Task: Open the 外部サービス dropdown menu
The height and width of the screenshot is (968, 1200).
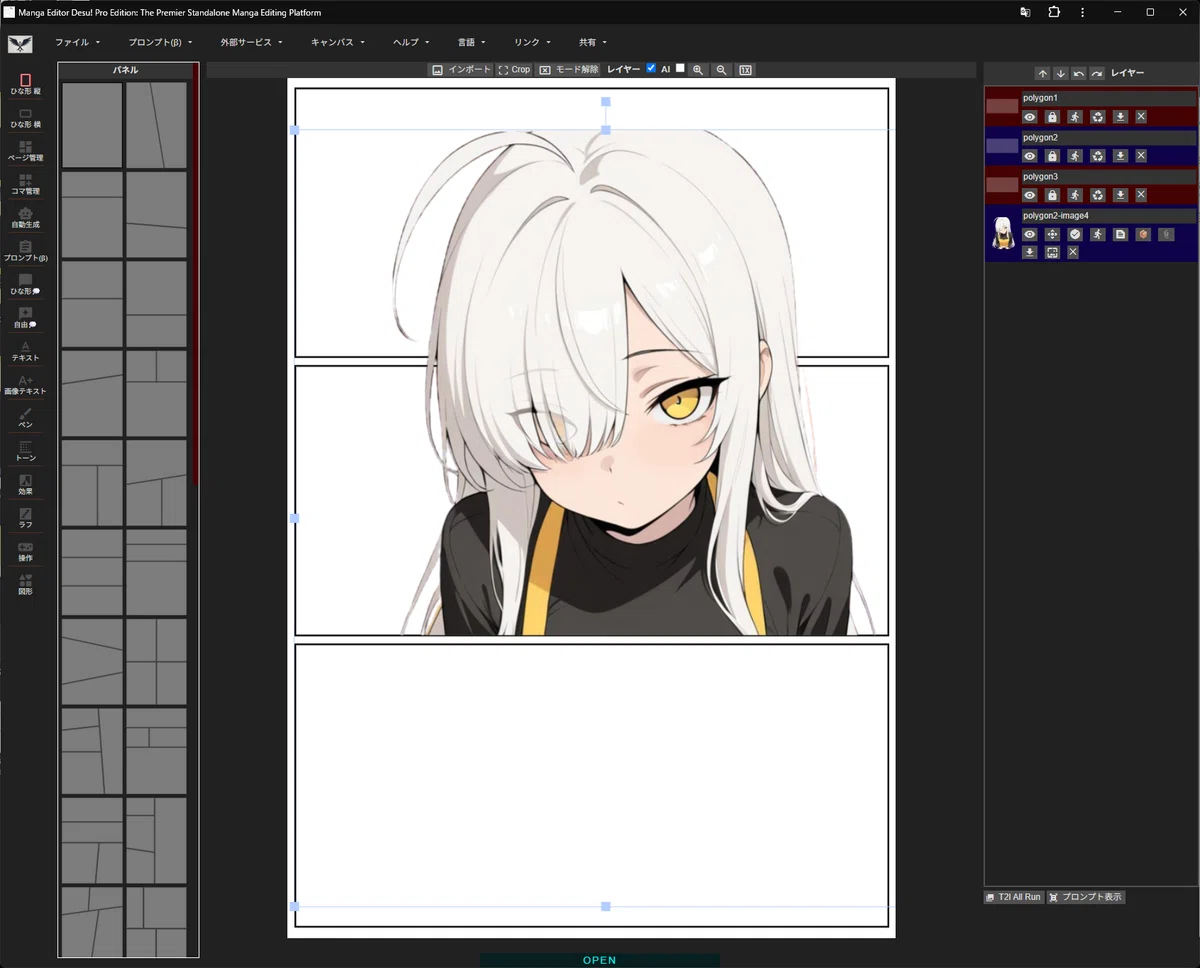Action: pyautogui.click(x=252, y=43)
